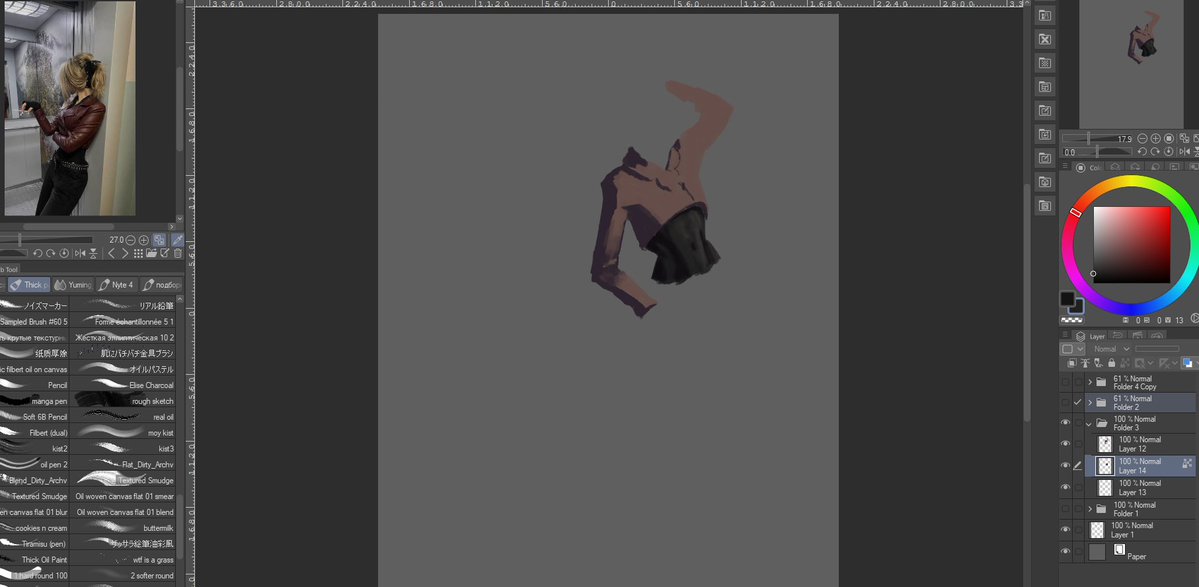This screenshot has width=1199, height=587.
Task: Reset Navigator rotation with the circle icon
Action: (x=1168, y=152)
